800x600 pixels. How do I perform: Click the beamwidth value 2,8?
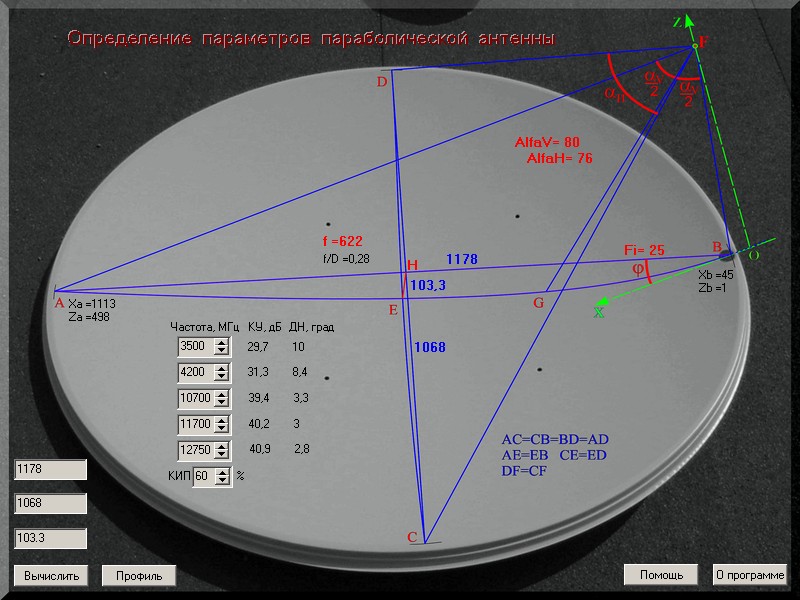pos(302,449)
